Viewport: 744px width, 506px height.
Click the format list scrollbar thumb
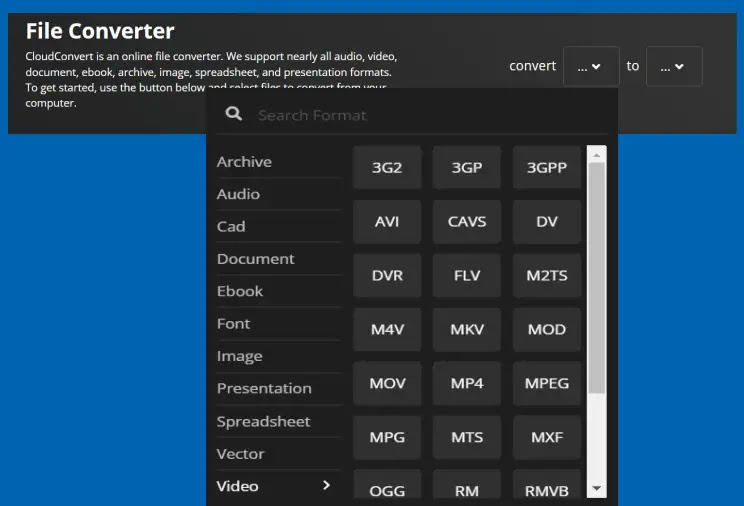coord(596,278)
